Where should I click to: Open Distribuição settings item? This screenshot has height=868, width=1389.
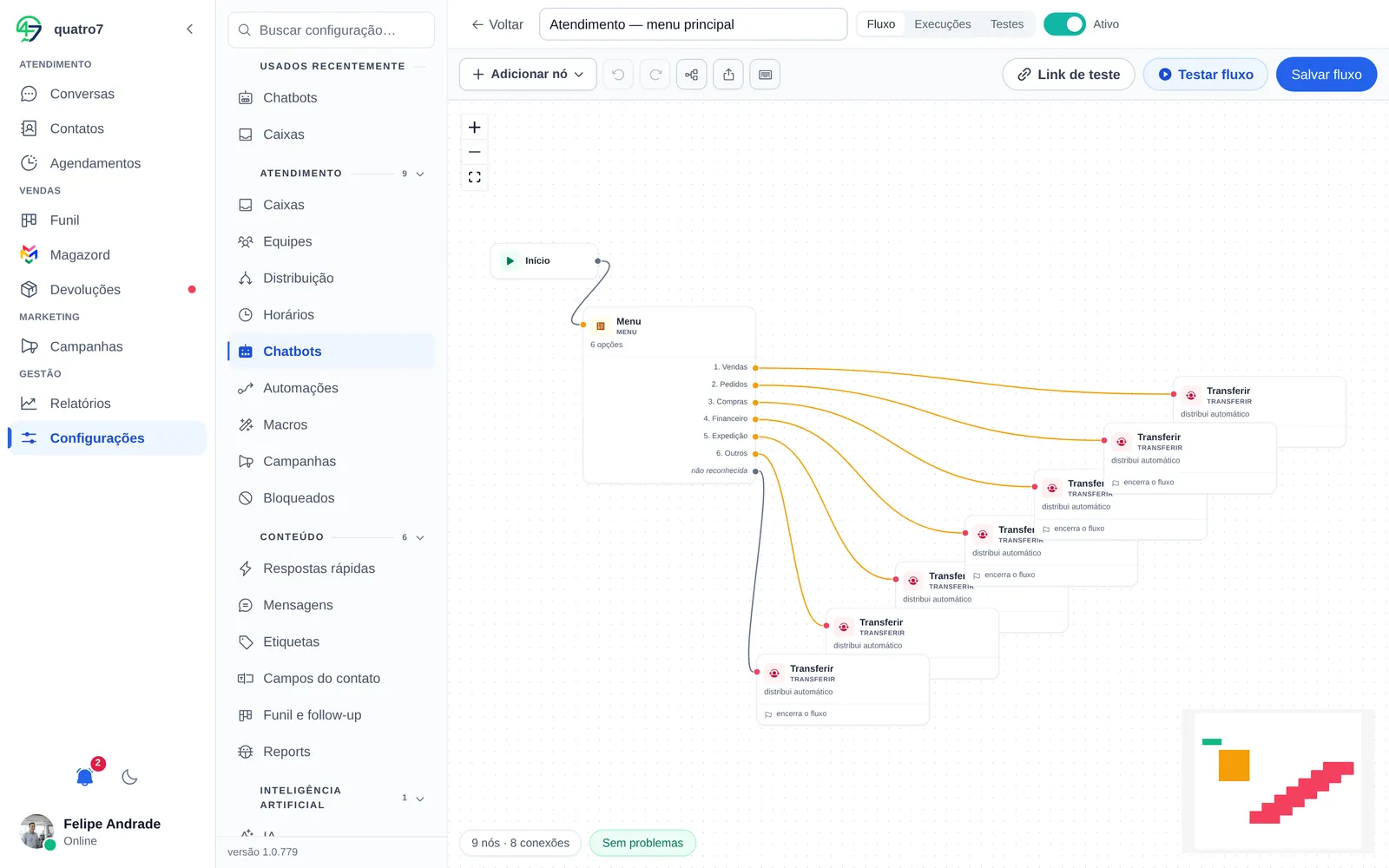(332, 278)
